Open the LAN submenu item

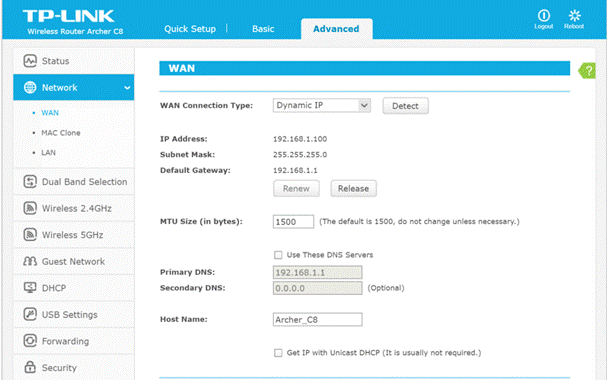click(x=48, y=152)
